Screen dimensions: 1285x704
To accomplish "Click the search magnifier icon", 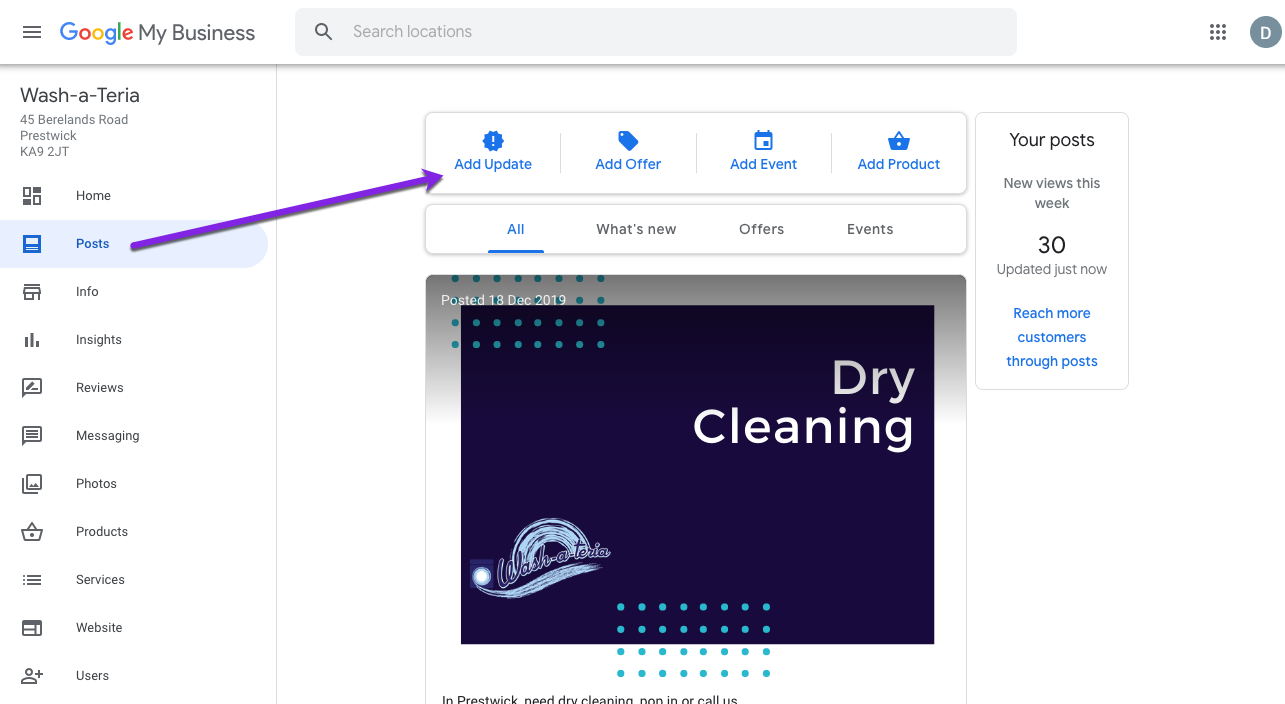I will point(323,32).
